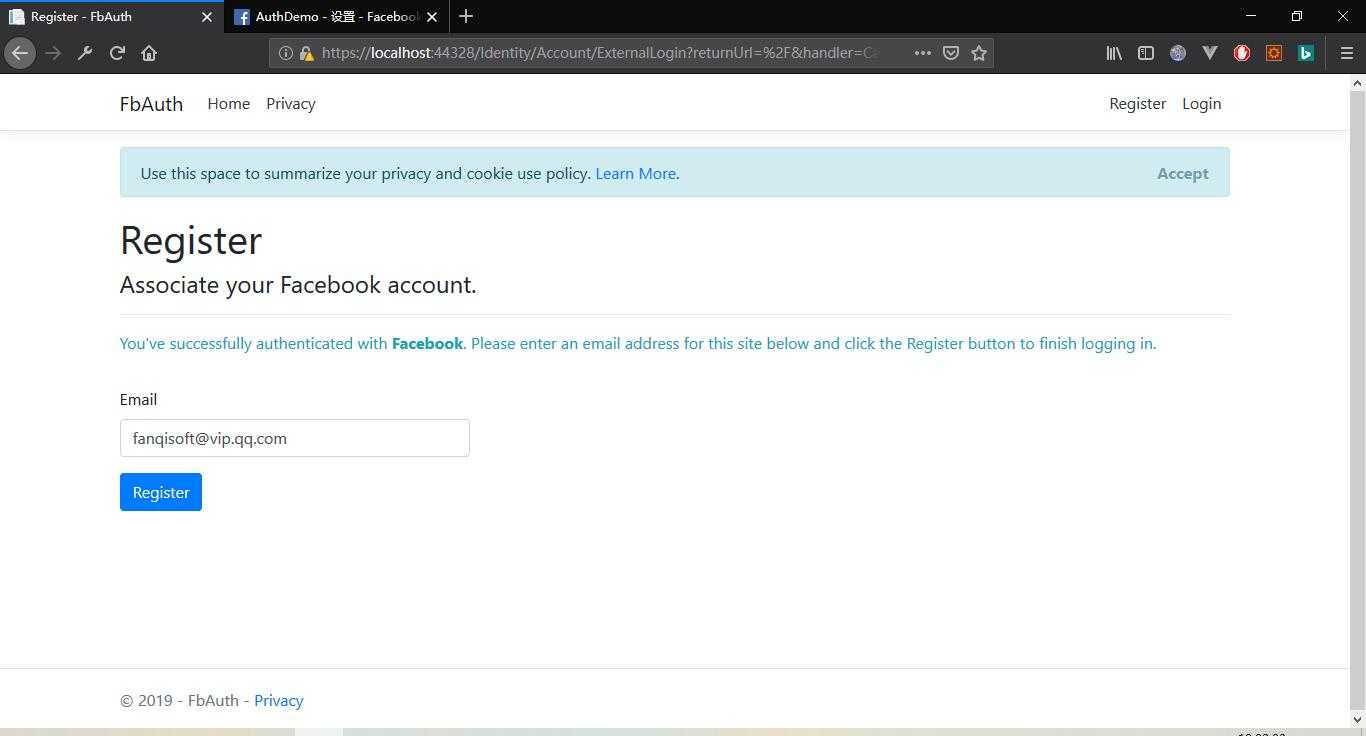Go back using the browser back arrow
The width and height of the screenshot is (1366, 736).
[20, 53]
